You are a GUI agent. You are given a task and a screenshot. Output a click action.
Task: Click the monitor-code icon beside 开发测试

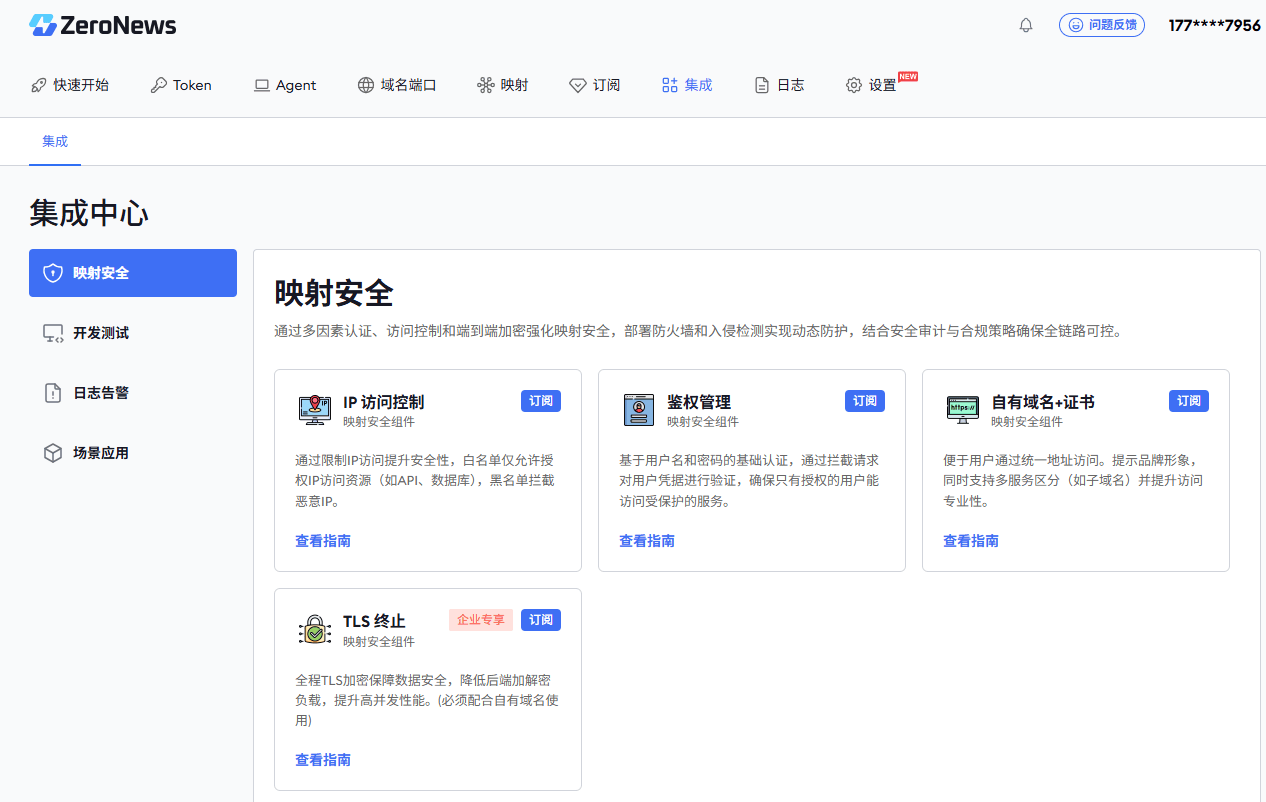54,333
